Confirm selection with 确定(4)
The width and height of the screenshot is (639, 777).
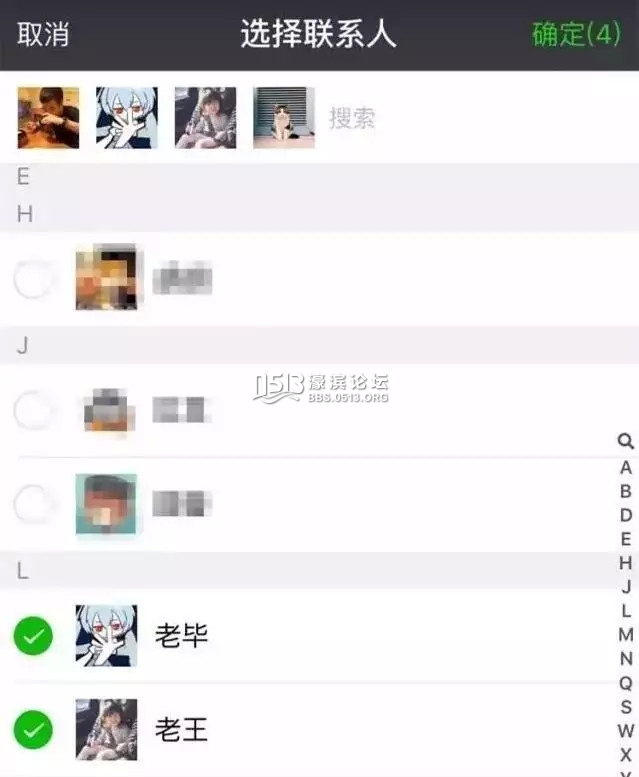(x=576, y=34)
